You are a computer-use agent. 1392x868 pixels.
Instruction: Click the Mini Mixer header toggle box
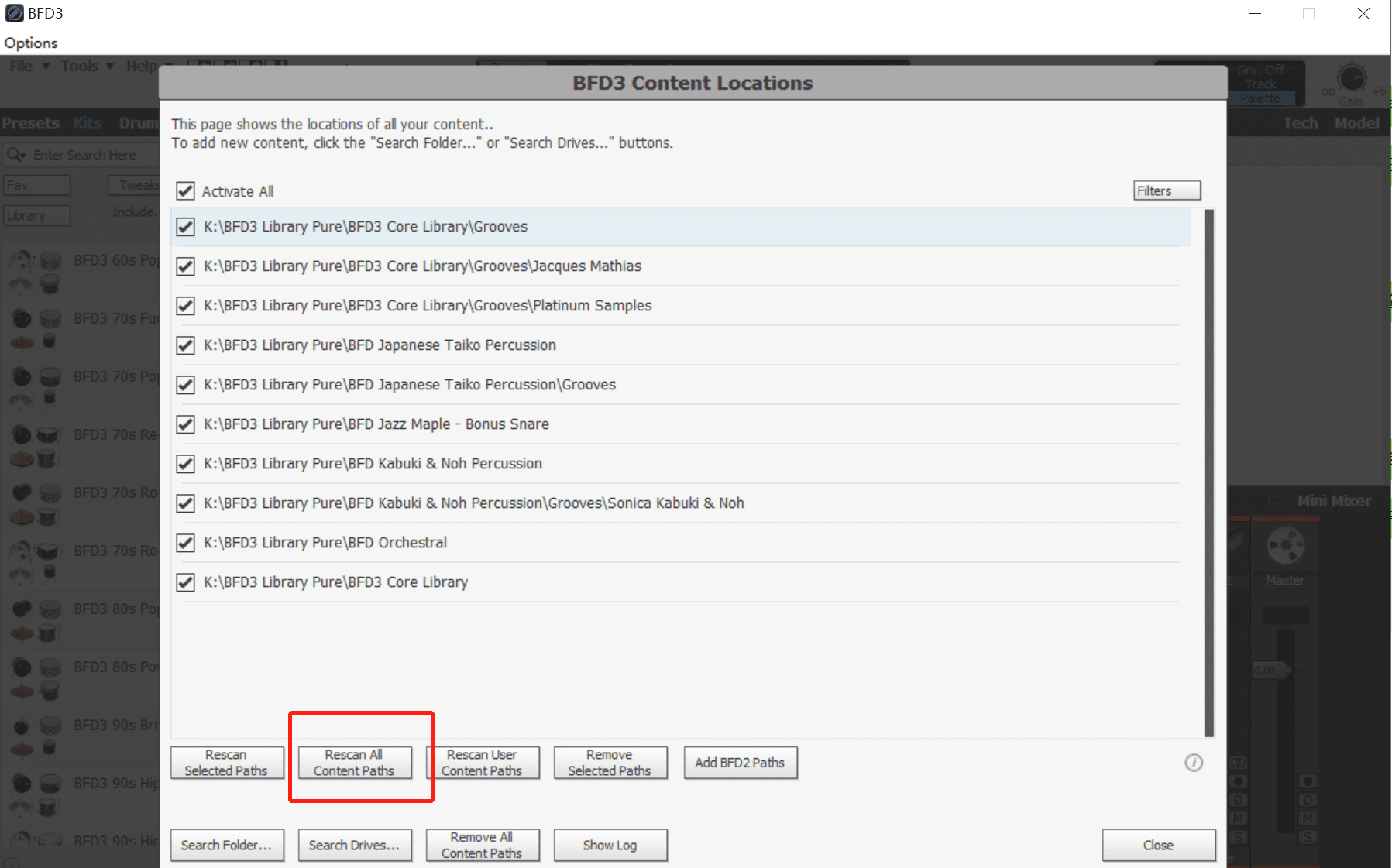(x=1277, y=500)
